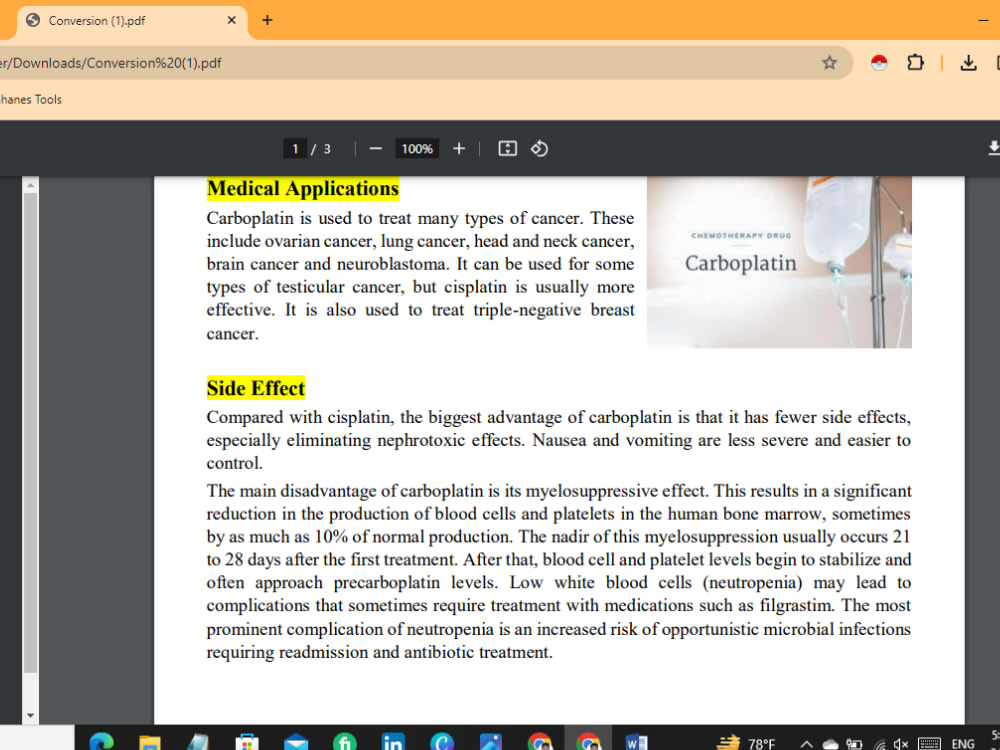The image size is (1000, 750).
Task: Open the Pokeball extension icon
Action: click(879, 62)
